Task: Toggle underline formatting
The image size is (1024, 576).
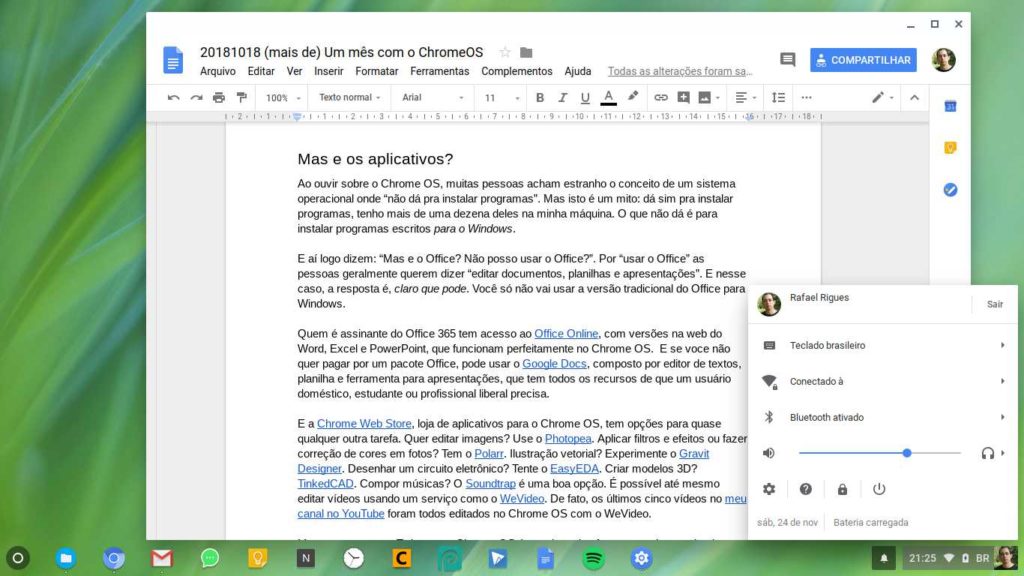Action: coord(585,98)
